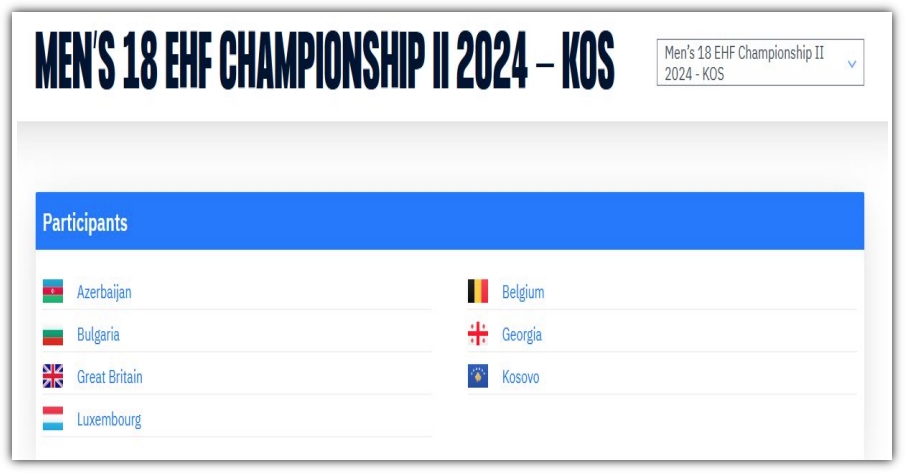Click the Bulgaria flag icon
Viewport: 905px width, 473px height.
pos(53,335)
